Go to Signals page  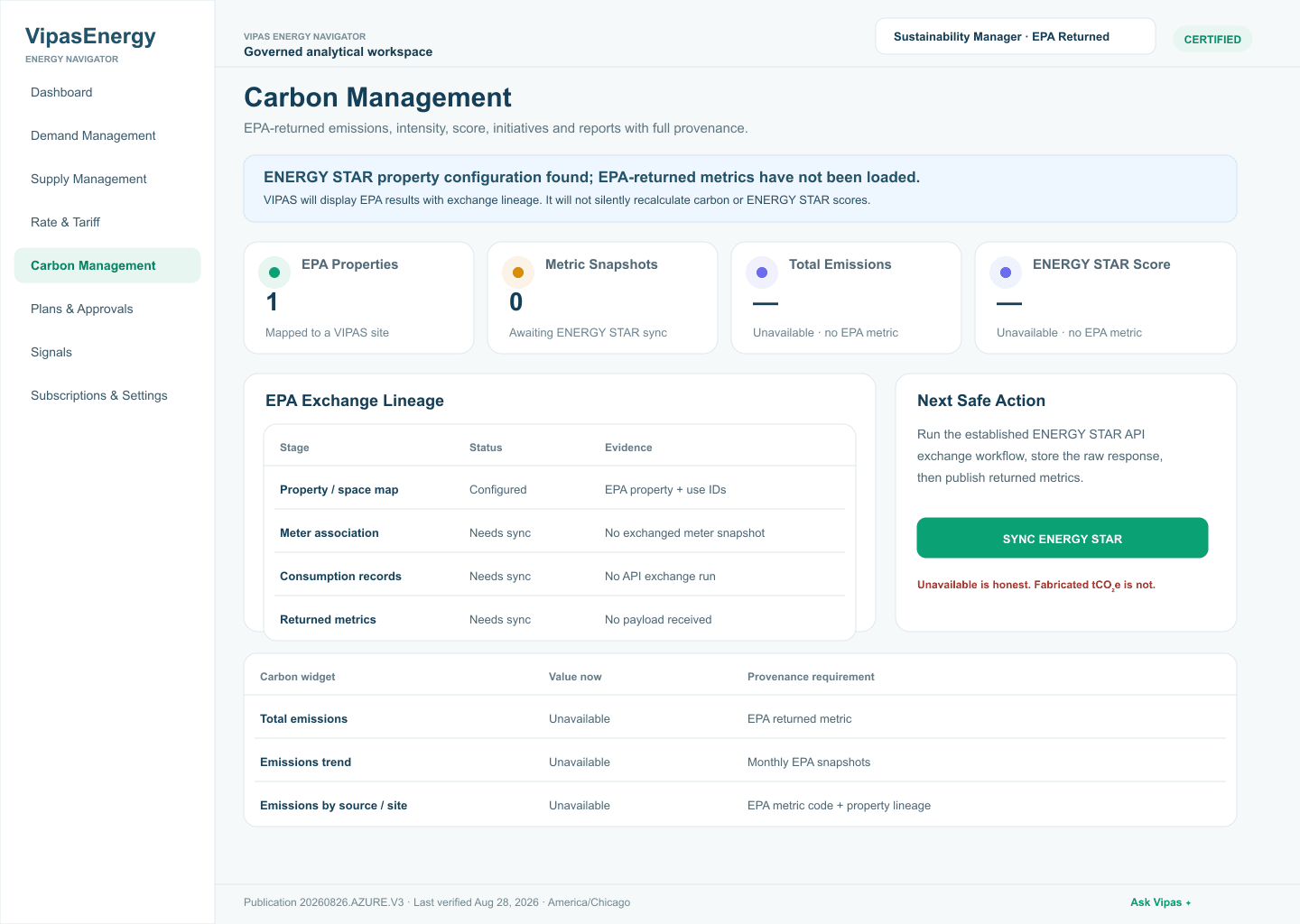point(107,352)
